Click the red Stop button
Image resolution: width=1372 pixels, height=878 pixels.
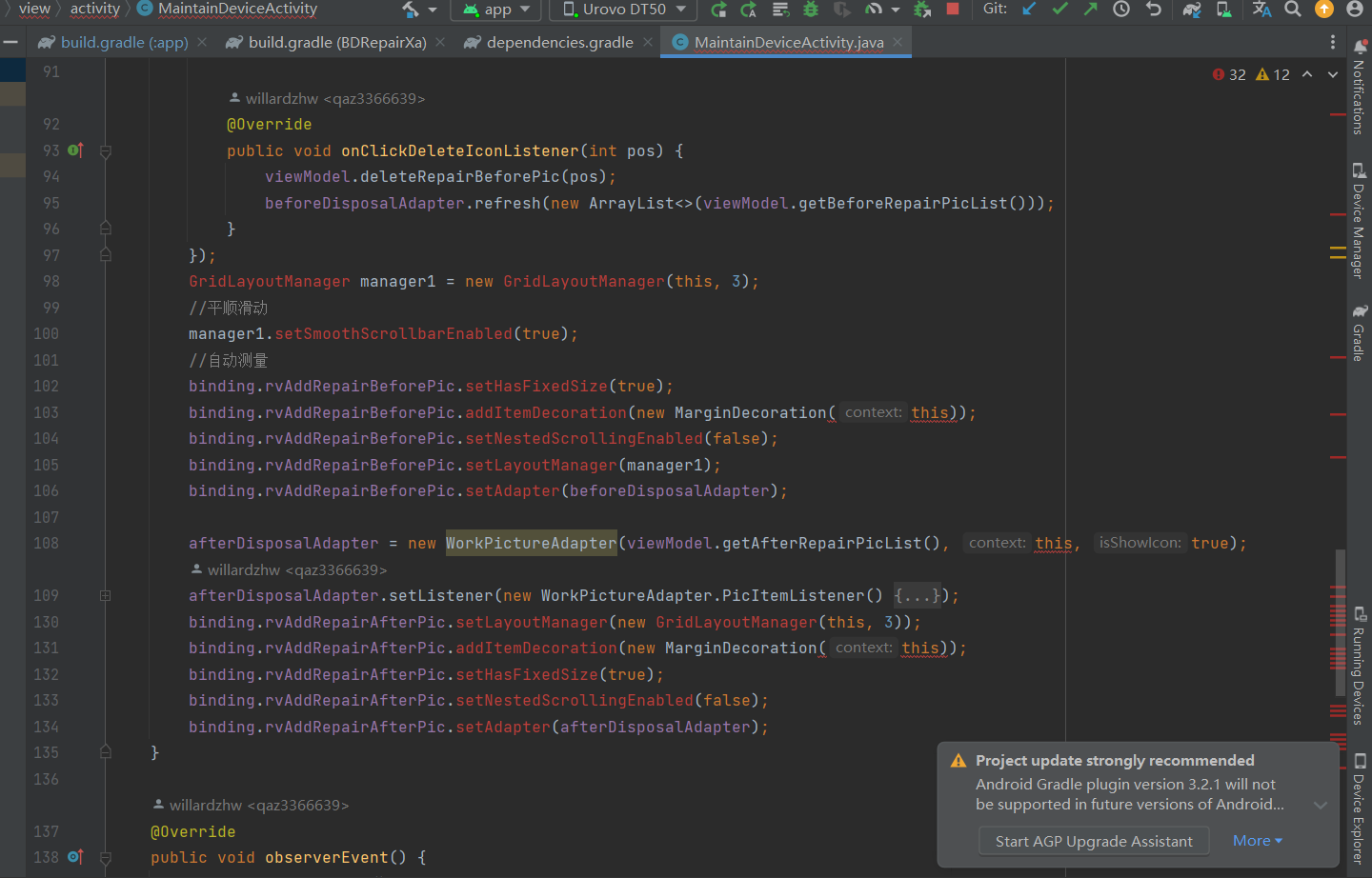click(x=952, y=9)
